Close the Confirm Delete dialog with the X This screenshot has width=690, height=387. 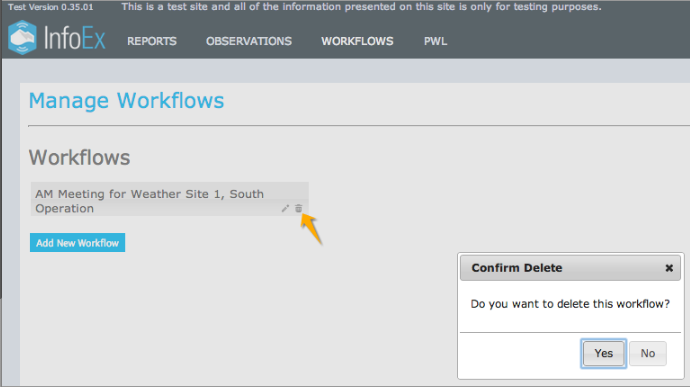click(x=669, y=268)
